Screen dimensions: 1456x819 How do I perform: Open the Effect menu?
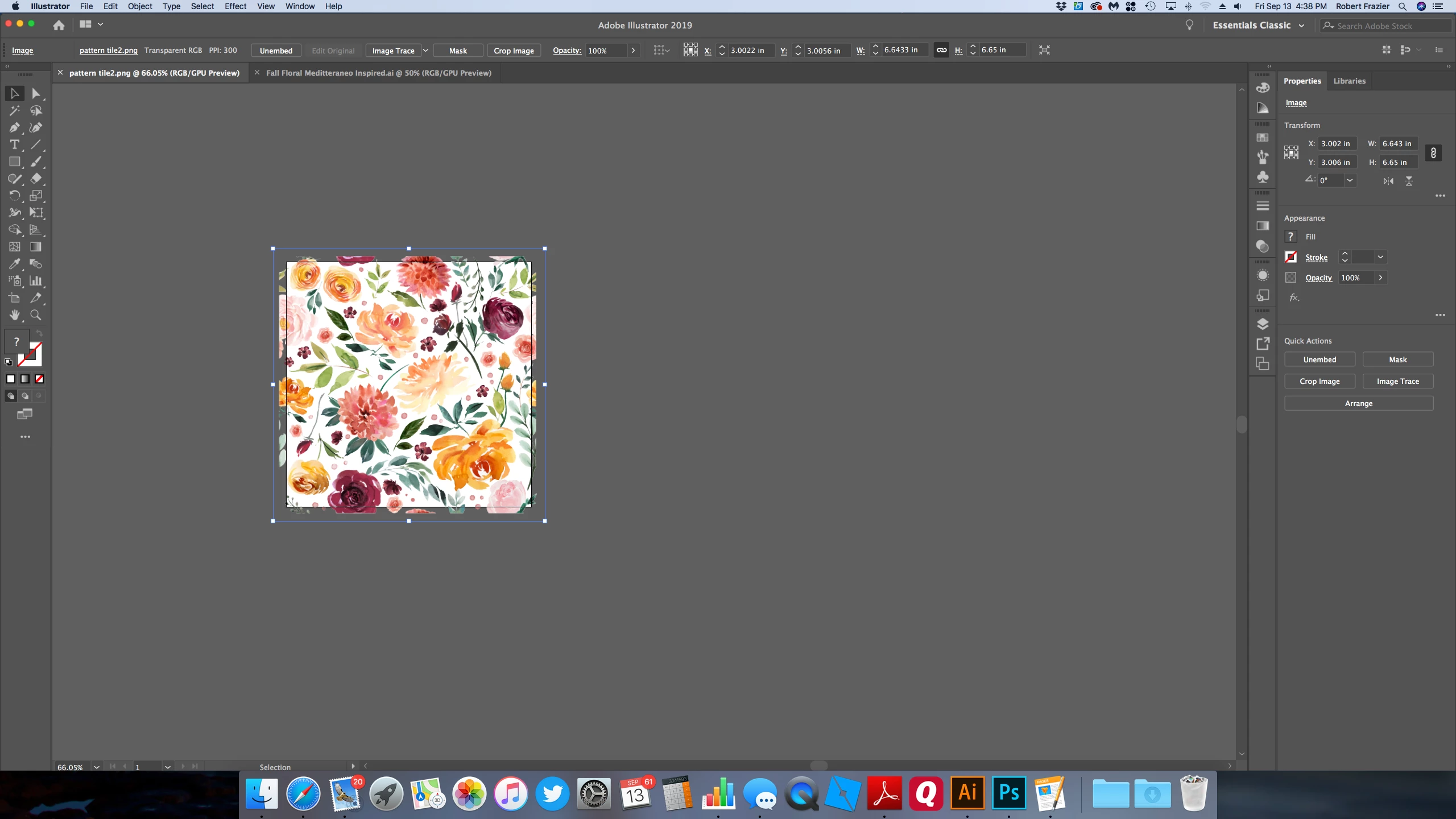(235, 6)
